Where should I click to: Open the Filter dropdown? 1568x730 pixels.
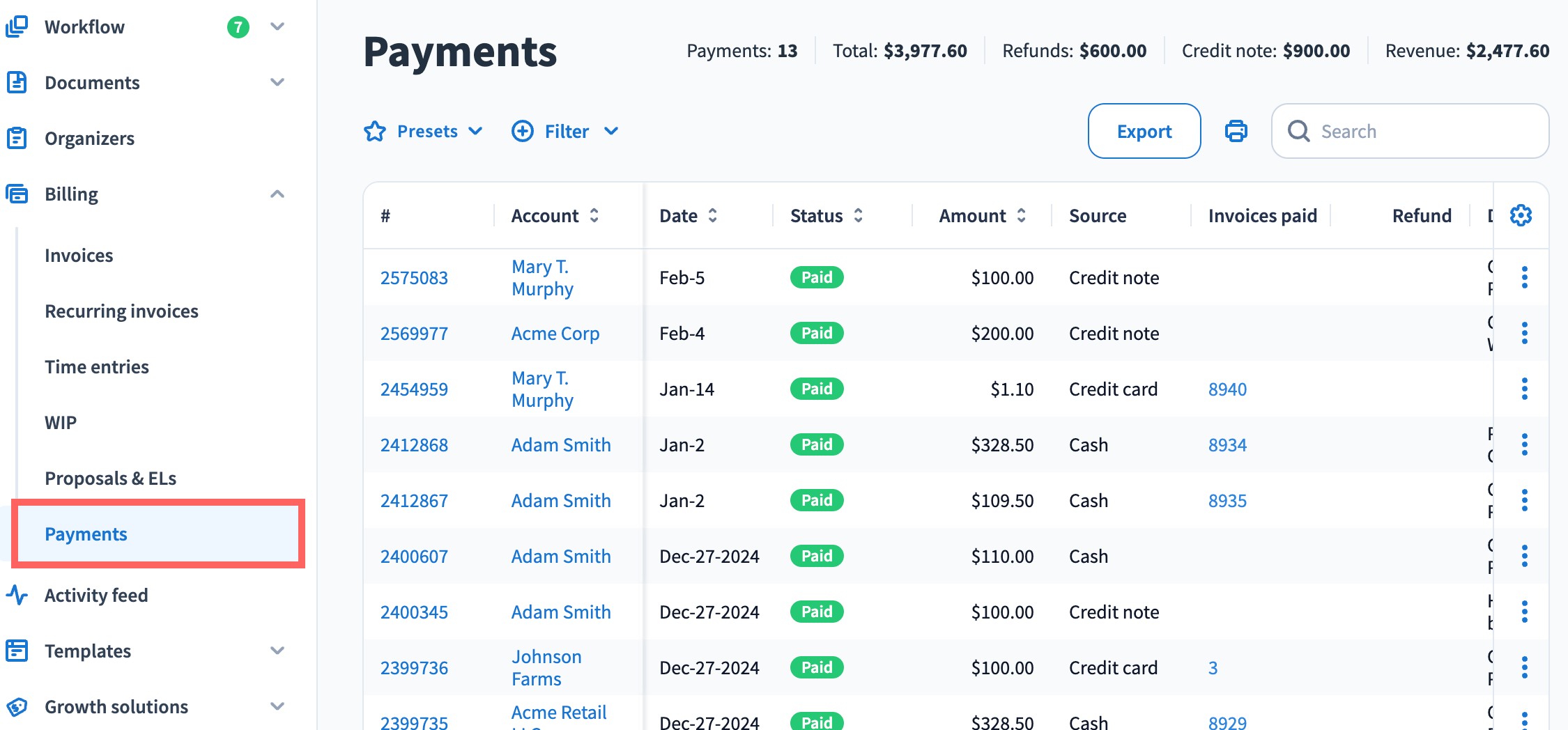pos(565,131)
